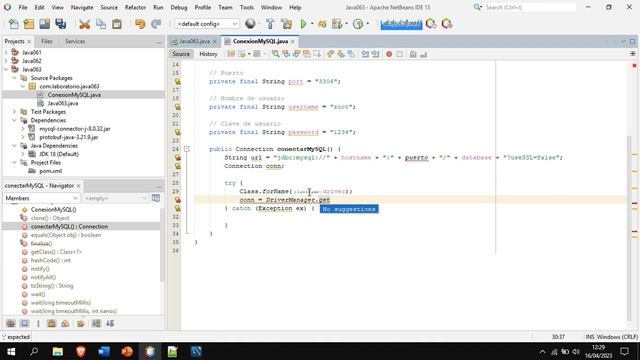640x360 pixels.
Task: Click the Cut scissors icon
Action: [x=84, y=24]
